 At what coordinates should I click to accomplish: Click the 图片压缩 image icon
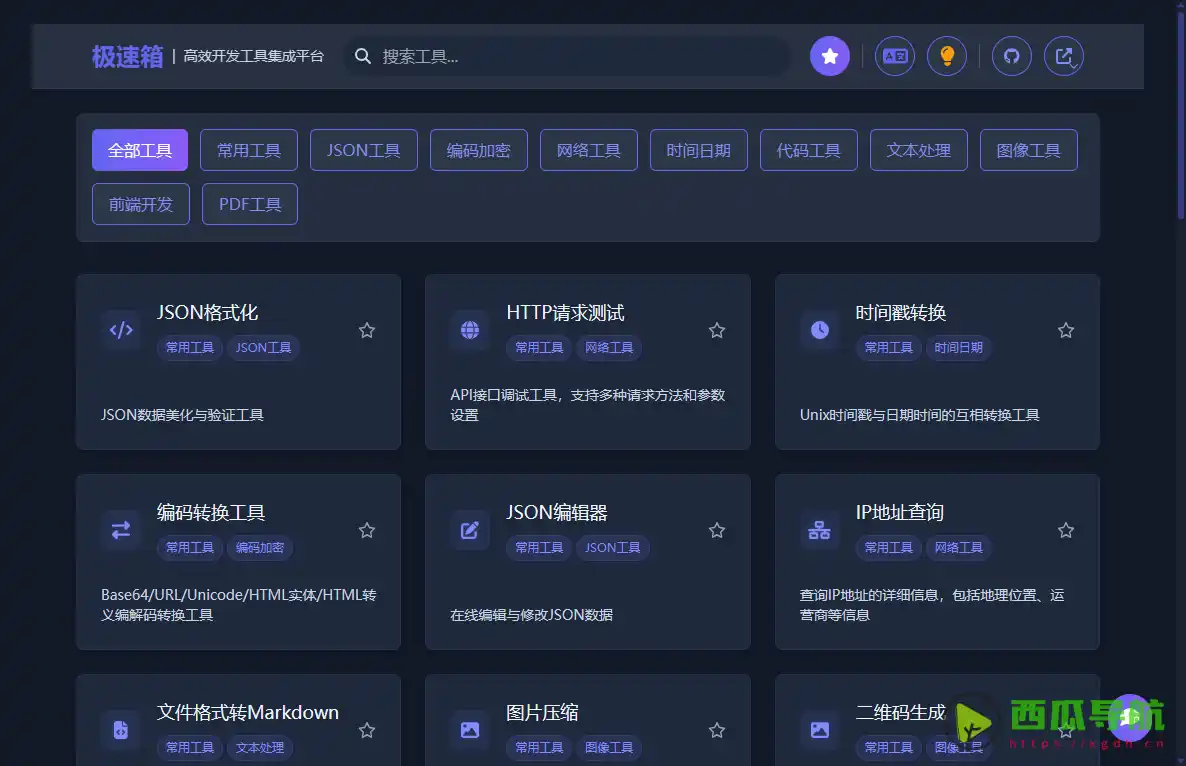point(470,730)
